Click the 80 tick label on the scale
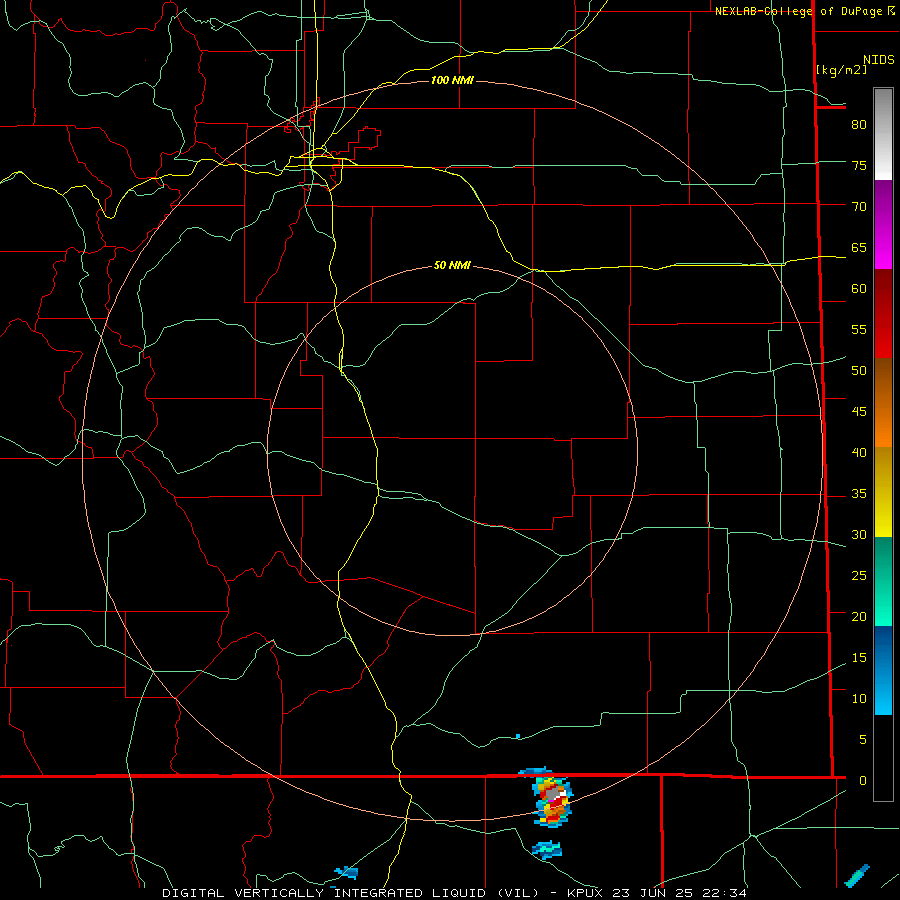 point(859,125)
